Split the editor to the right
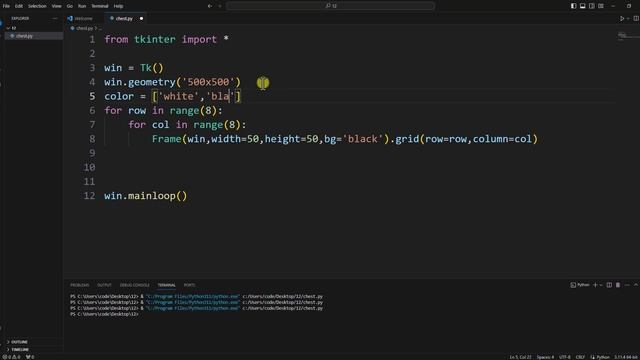This screenshot has width=640, height=360. [636, 18]
